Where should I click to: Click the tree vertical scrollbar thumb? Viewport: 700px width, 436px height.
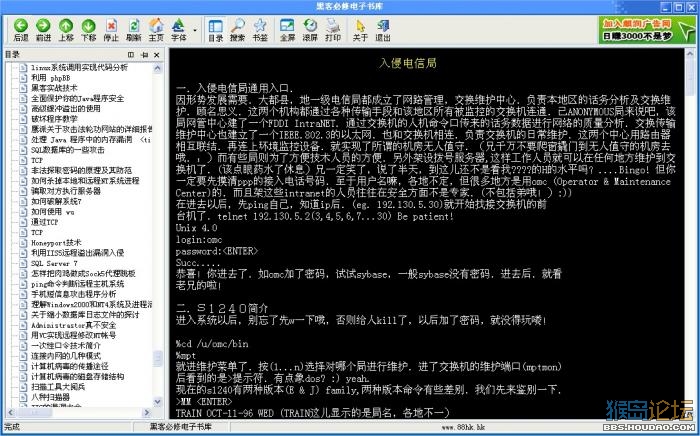pos(158,359)
